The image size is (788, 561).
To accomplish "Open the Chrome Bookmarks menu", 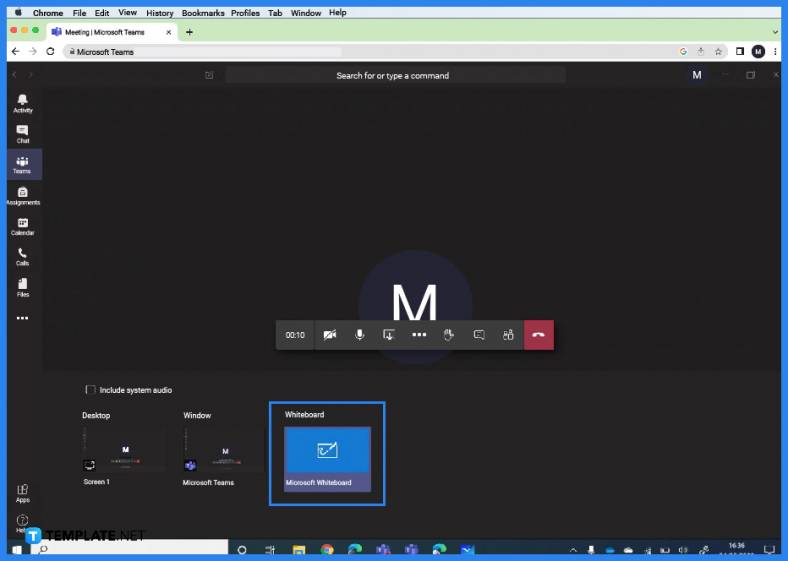I will pos(203,13).
